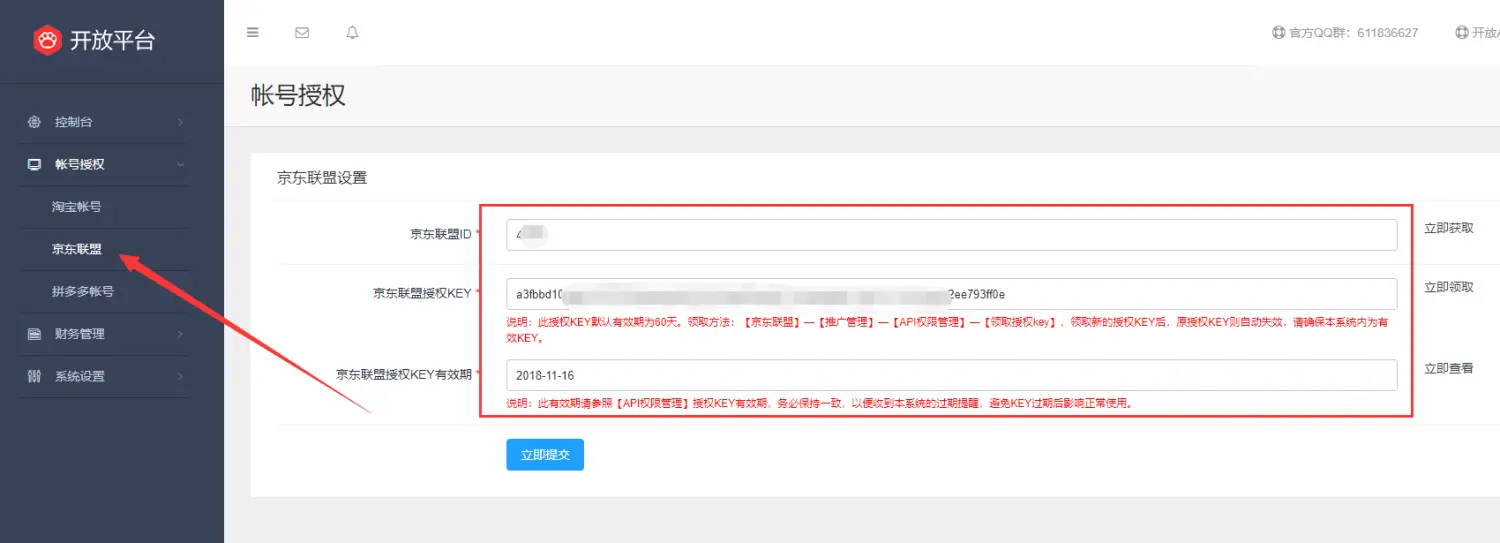Open the 系统设置 menu item
The width and height of the screenshot is (1500, 543).
pyautogui.click(x=106, y=377)
